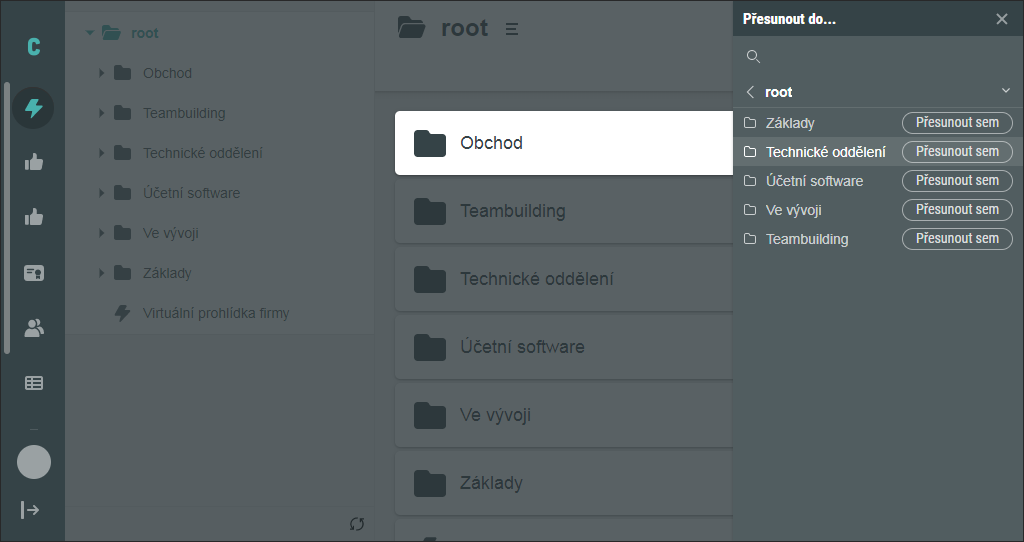The image size is (1024, 542).
Task: Click the refresh icon under folder tree
Action: (x=357, y=524)
